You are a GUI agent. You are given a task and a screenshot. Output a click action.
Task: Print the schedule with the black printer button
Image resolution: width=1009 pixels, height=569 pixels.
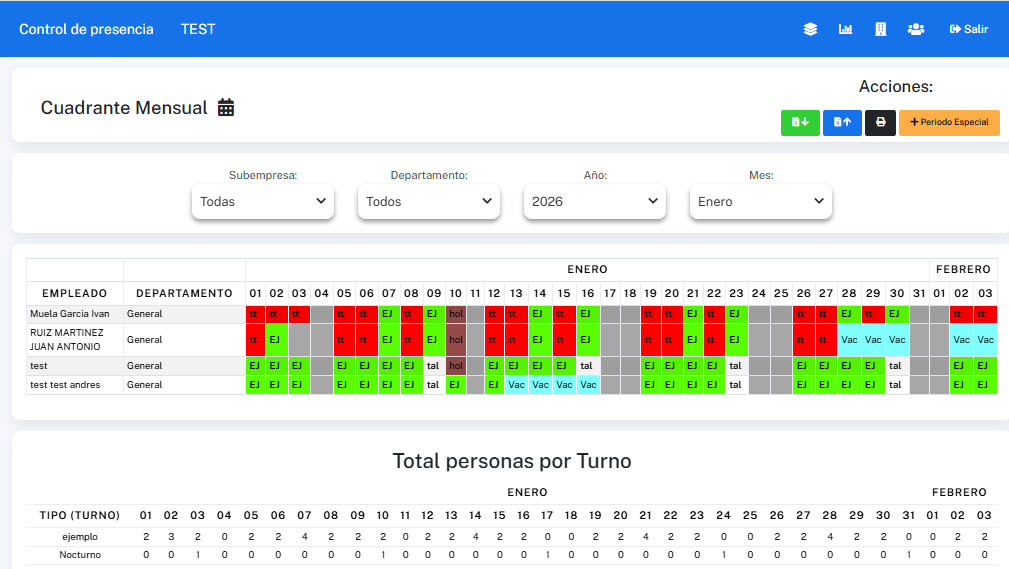tap(880, 122)
